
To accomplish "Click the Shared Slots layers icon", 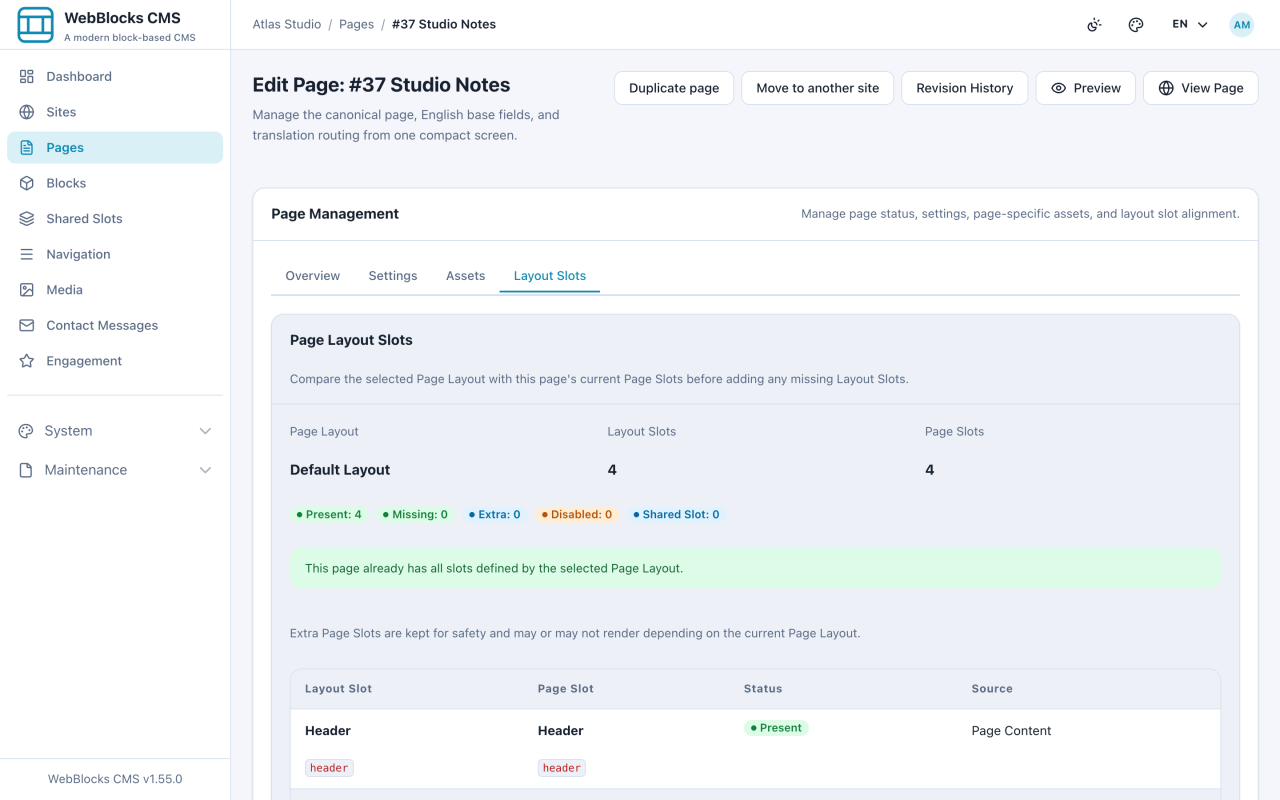I will point(27,219).
